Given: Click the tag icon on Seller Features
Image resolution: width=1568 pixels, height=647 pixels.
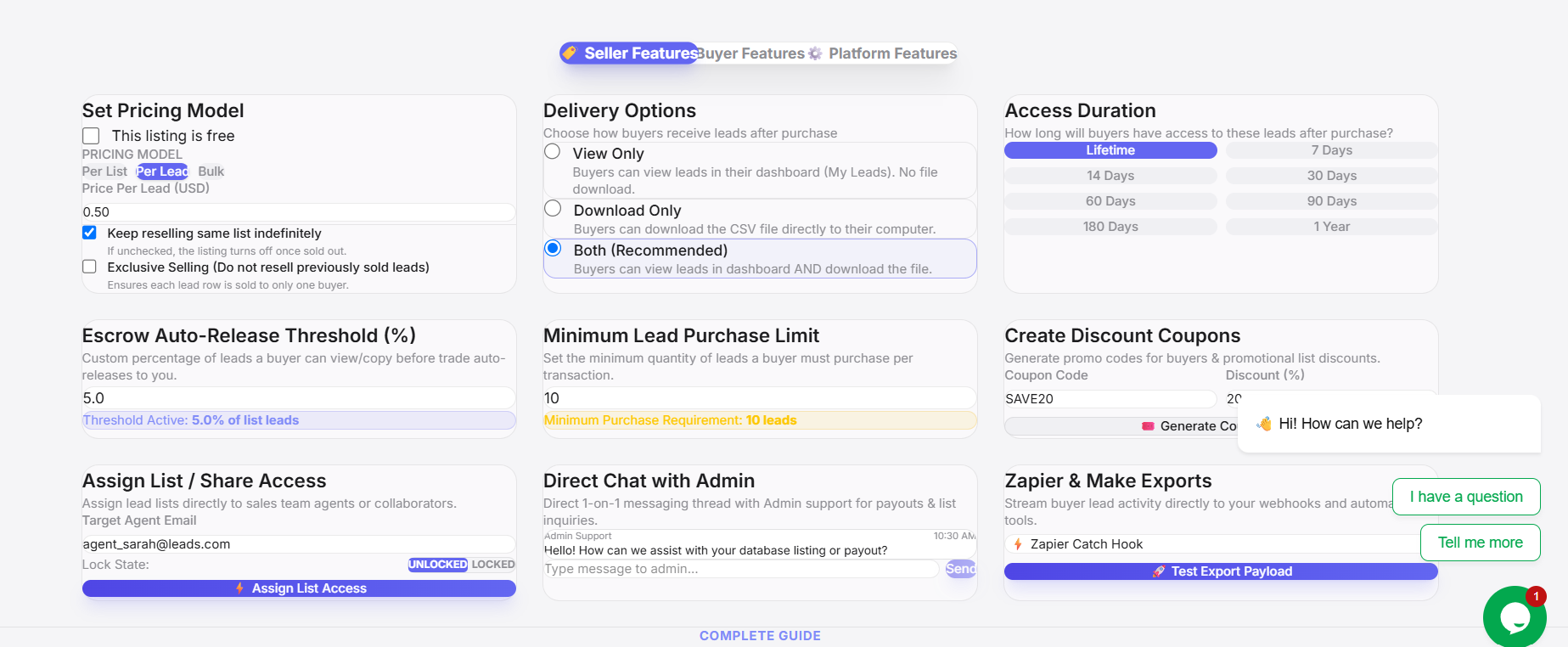Looking at the screenshot, I should [570, 53].
